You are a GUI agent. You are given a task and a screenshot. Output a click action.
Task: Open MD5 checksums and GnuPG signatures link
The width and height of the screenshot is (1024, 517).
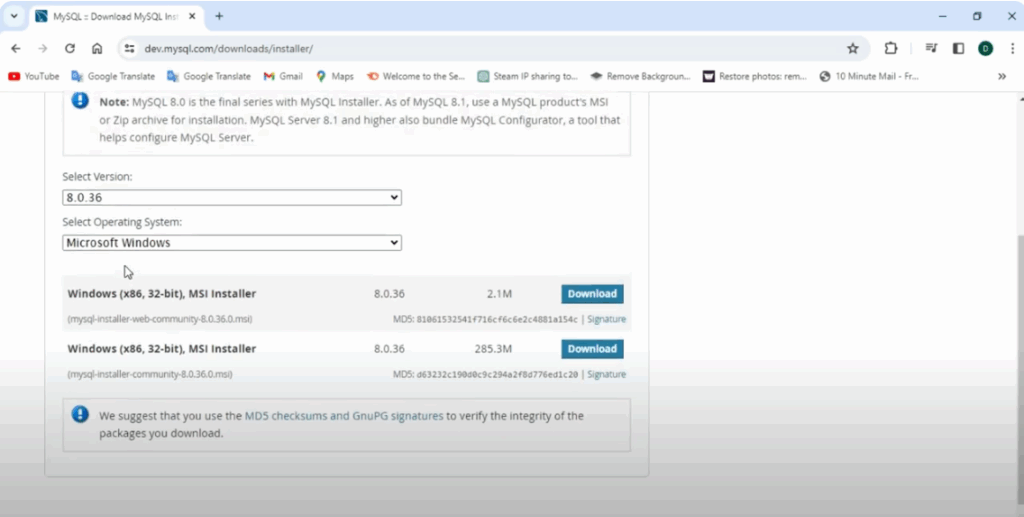[x=344, y=416]
